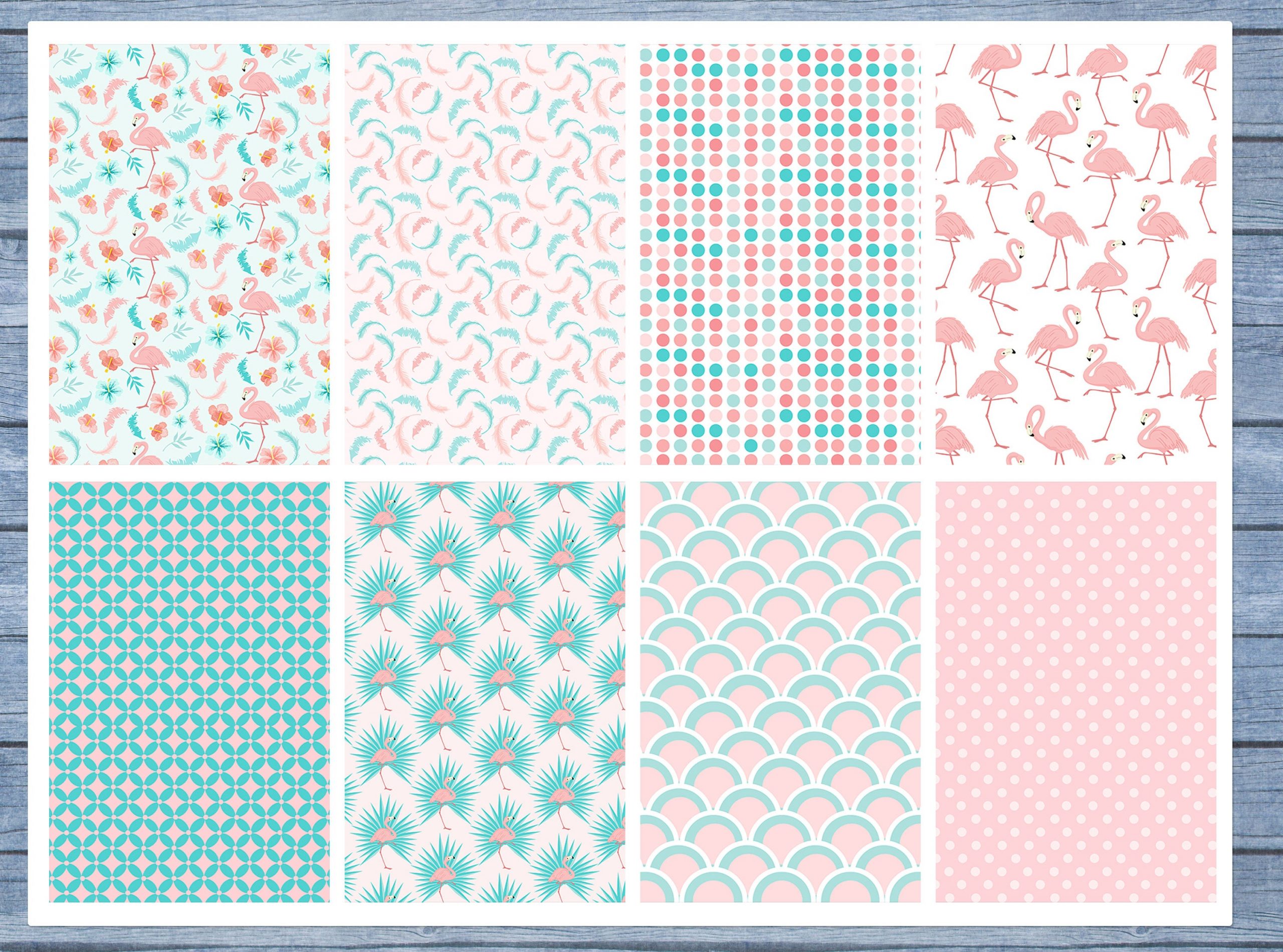Select the teal quatrefoil lattice pattern
Viewport: 1283px width, 952px height.
(189, 691)
